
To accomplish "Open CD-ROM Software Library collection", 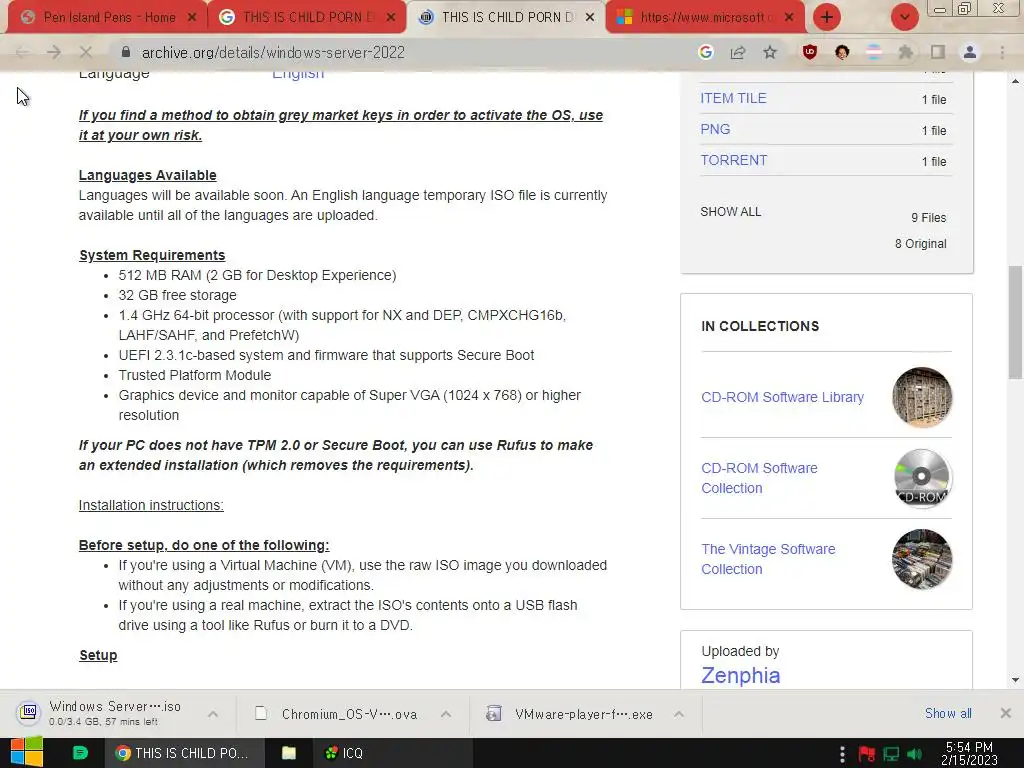I will pyautogui.click(x=782, y=397).
